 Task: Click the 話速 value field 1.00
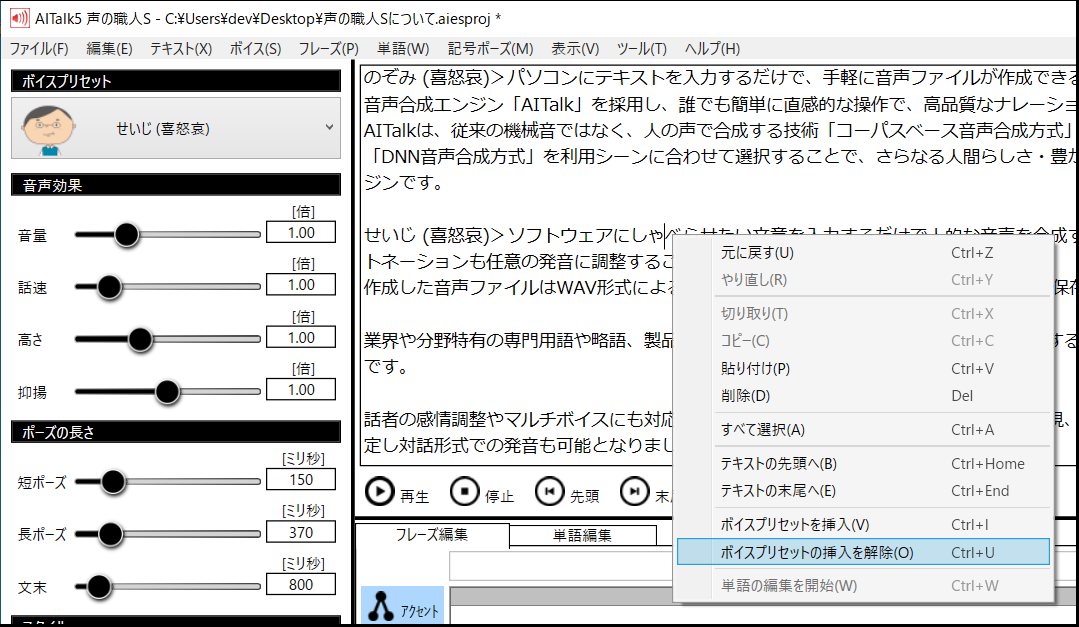(301, 285)
